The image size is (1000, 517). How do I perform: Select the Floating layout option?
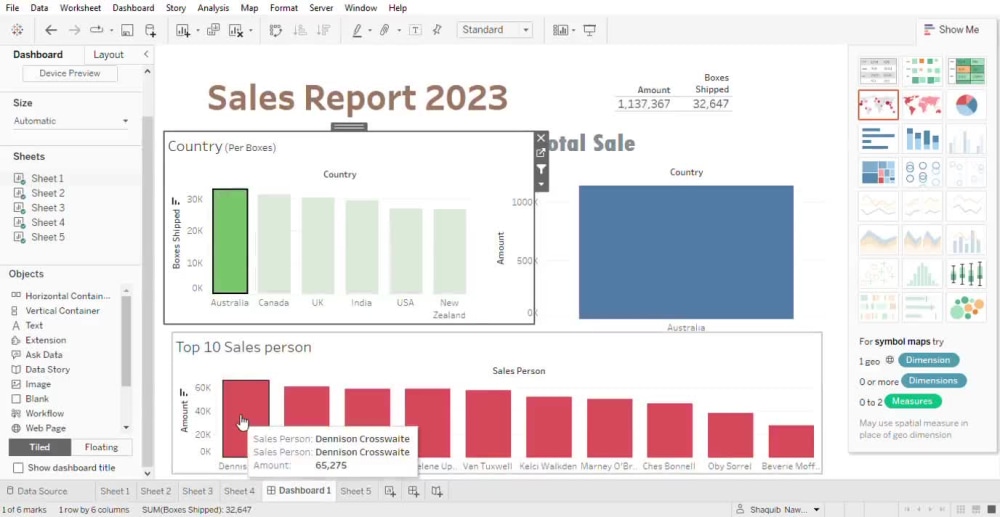point(101,447)
